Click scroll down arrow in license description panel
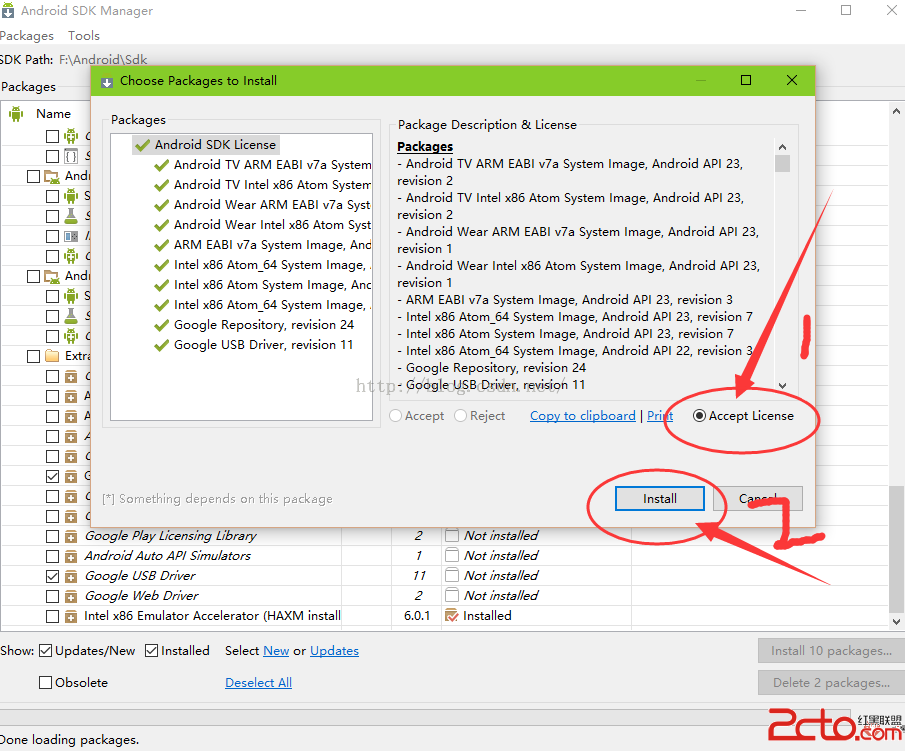This screenshot has height=751, width=905. click(782, 386)
